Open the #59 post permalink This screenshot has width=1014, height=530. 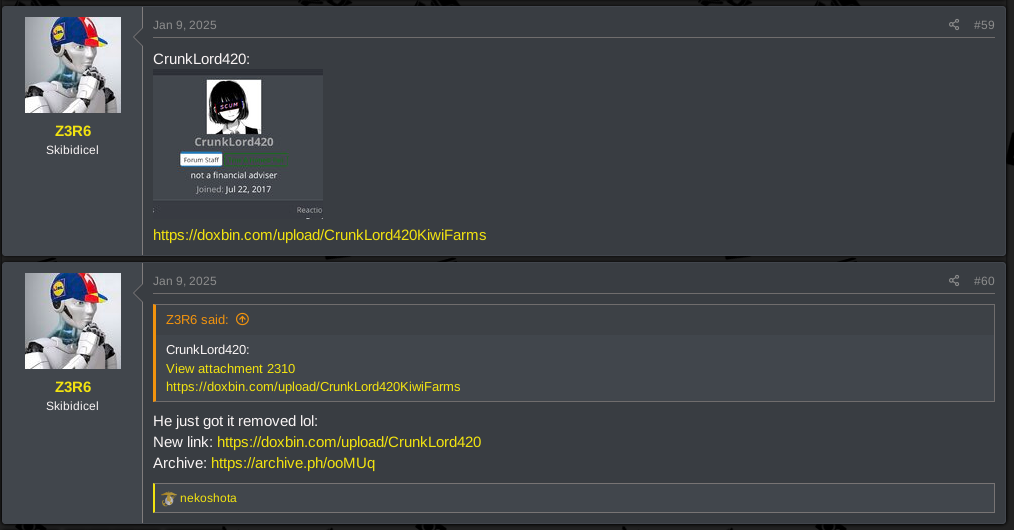pyautogui.click(x=984, y=25)
